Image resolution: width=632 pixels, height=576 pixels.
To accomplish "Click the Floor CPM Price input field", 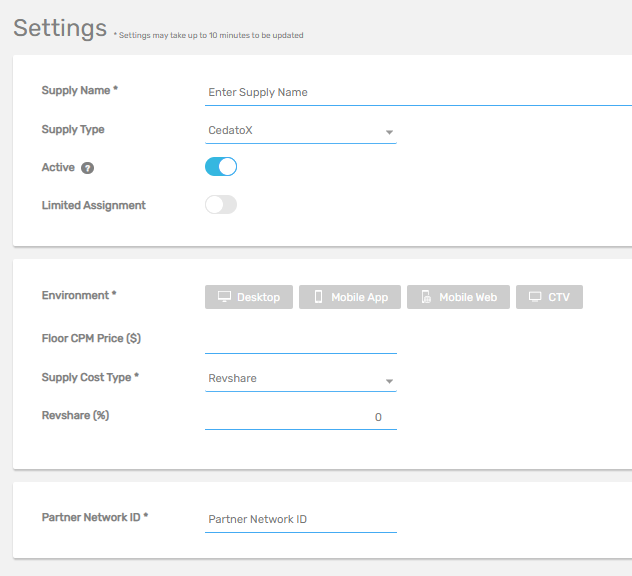I will pos(301,342).
